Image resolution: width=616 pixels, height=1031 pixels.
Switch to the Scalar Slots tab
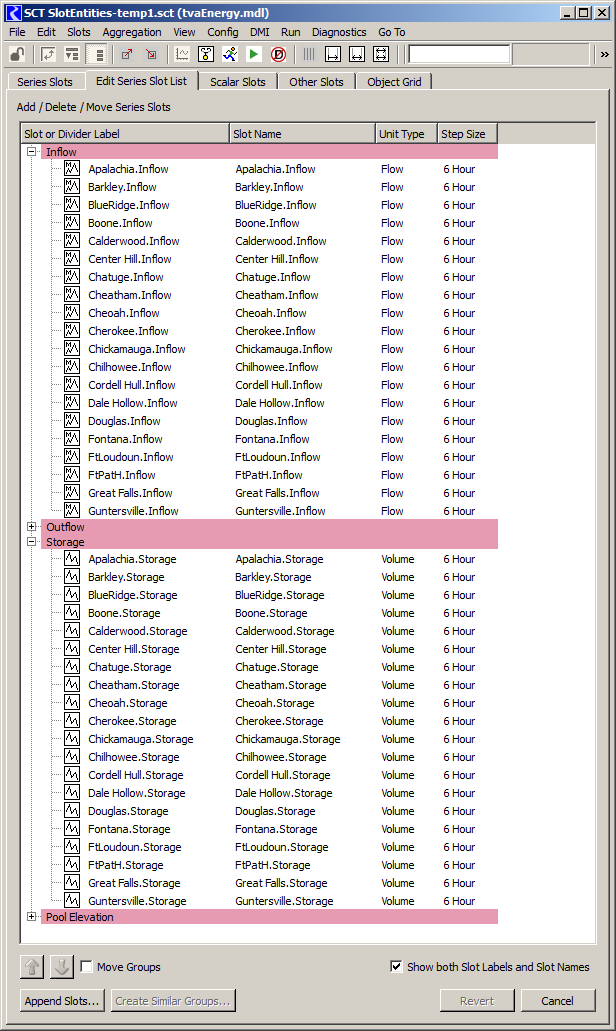tap(237, 82)
